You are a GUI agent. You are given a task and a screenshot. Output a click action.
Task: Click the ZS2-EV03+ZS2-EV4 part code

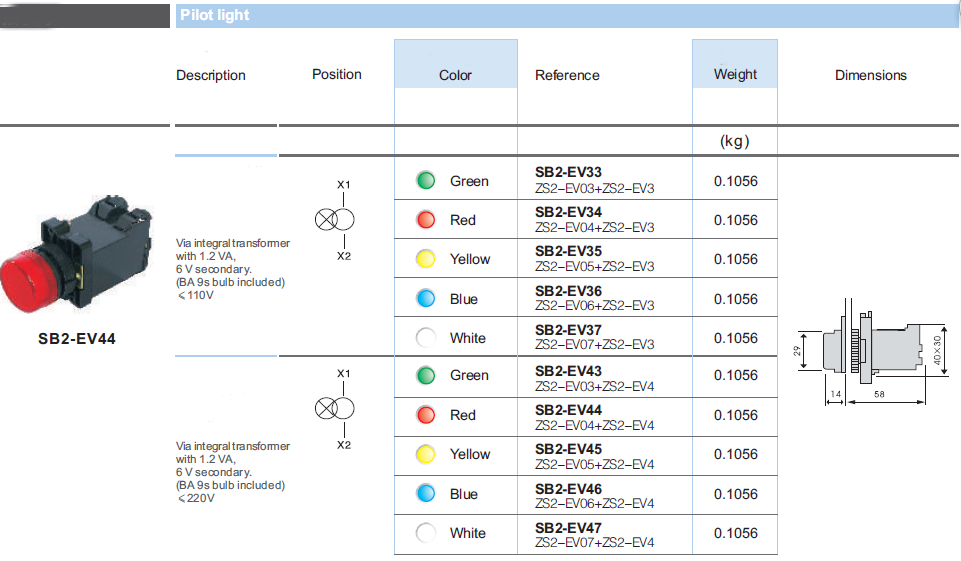tap(594, 387)
